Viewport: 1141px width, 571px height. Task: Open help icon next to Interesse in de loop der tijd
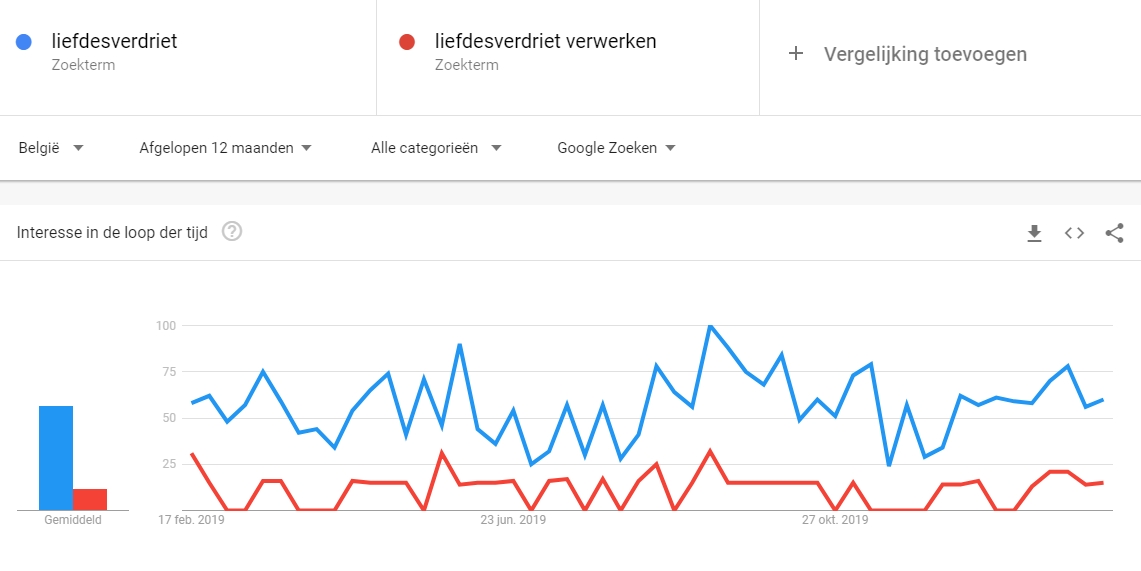coord(232,232)
